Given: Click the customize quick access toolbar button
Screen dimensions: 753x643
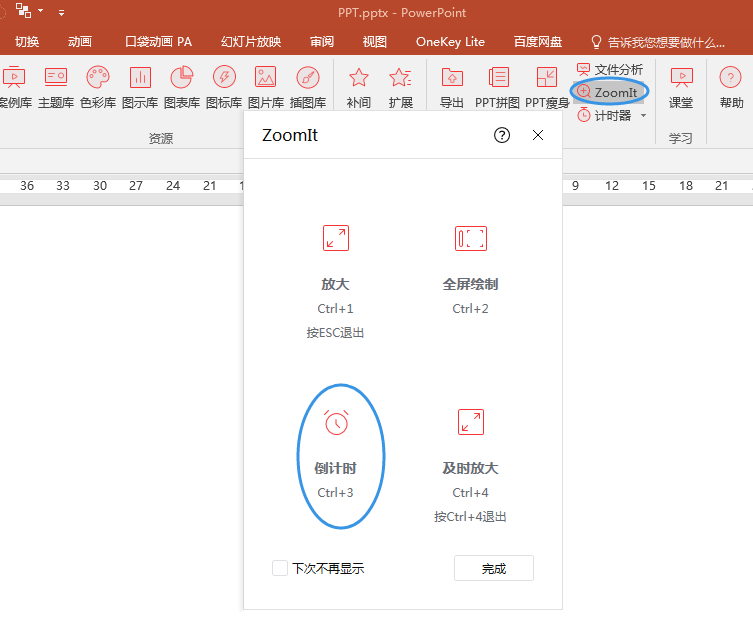Looking at the screenshot, I should coord(61,13).
